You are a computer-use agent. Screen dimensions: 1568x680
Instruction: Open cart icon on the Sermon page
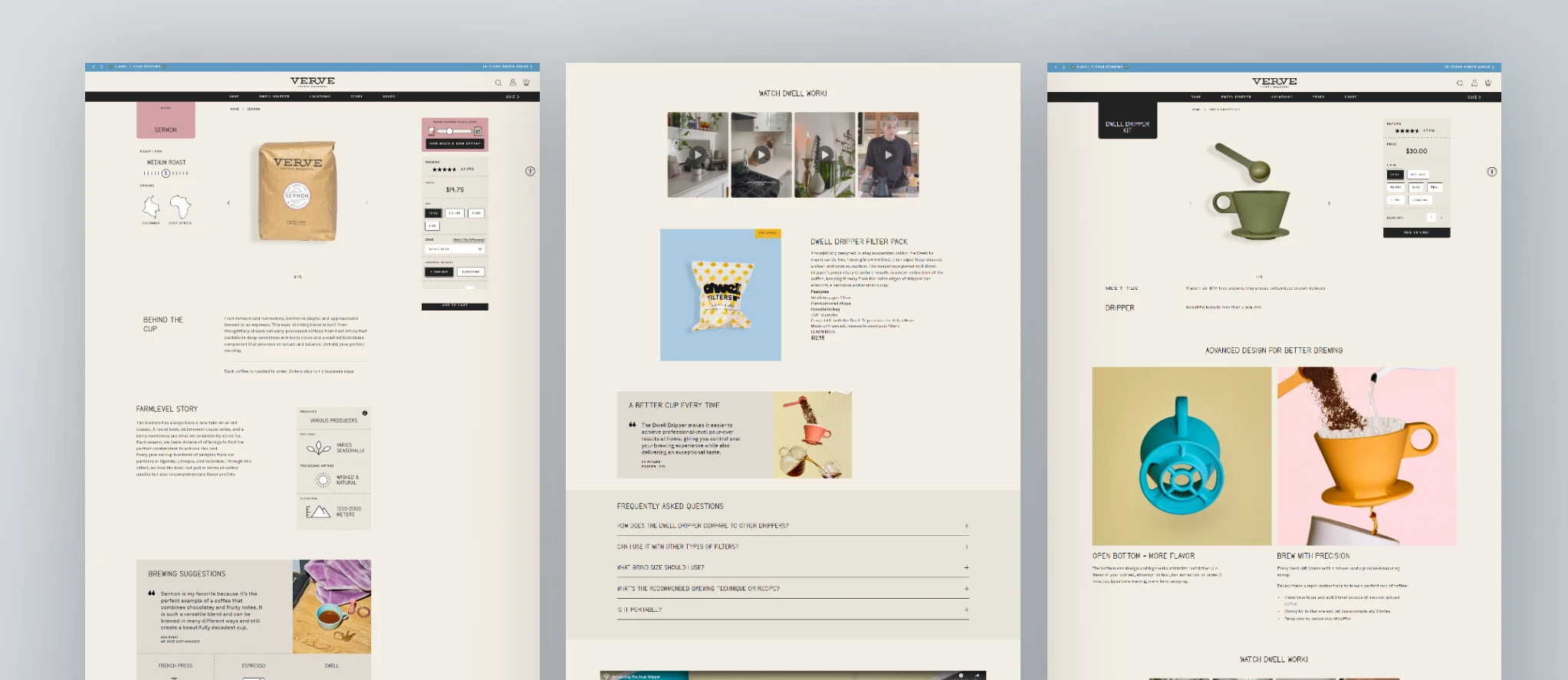click(x=526, y=82)
